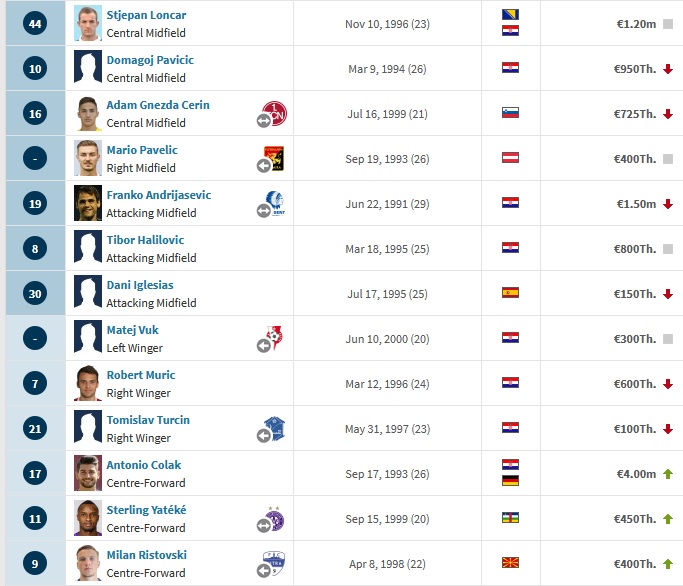Click the €1.50m market value link
Image resolution: width=683 pixels, height=586 pixels.
click(x=636, y=204)
